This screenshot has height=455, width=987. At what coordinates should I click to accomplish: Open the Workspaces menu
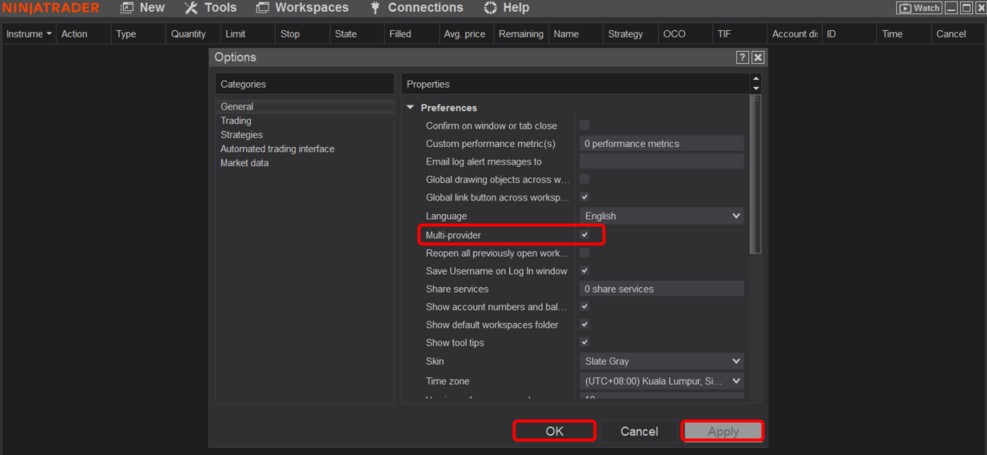pos(302,8)
